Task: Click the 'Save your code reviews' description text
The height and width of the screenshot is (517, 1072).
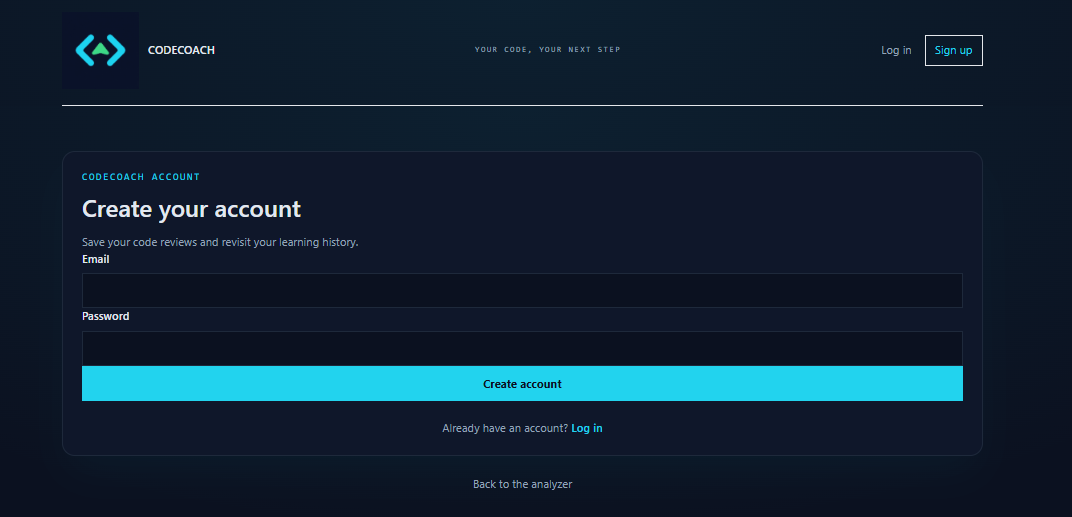Action: coord(220,242)
